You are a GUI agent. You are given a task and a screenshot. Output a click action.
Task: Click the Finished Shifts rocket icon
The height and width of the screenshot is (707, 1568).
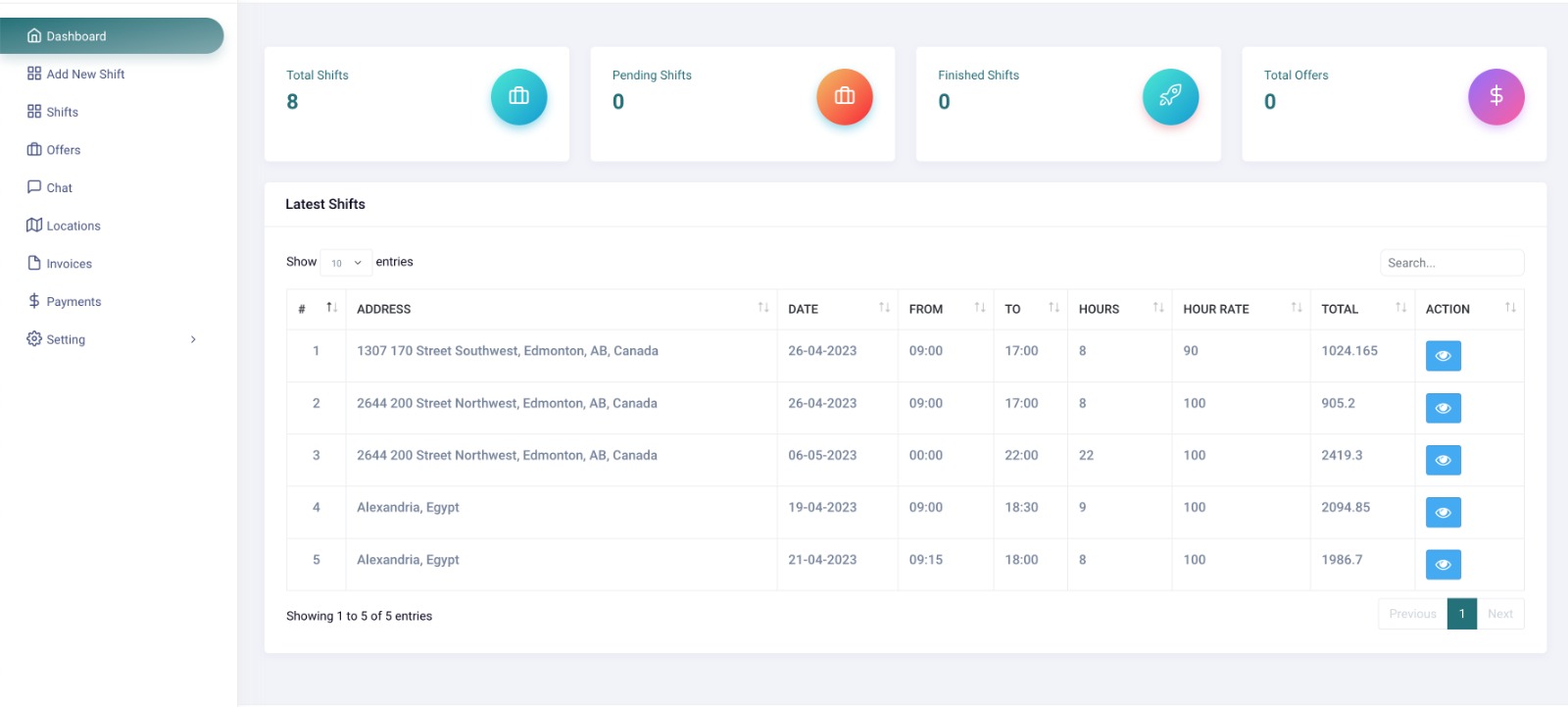click(1170, 96)
